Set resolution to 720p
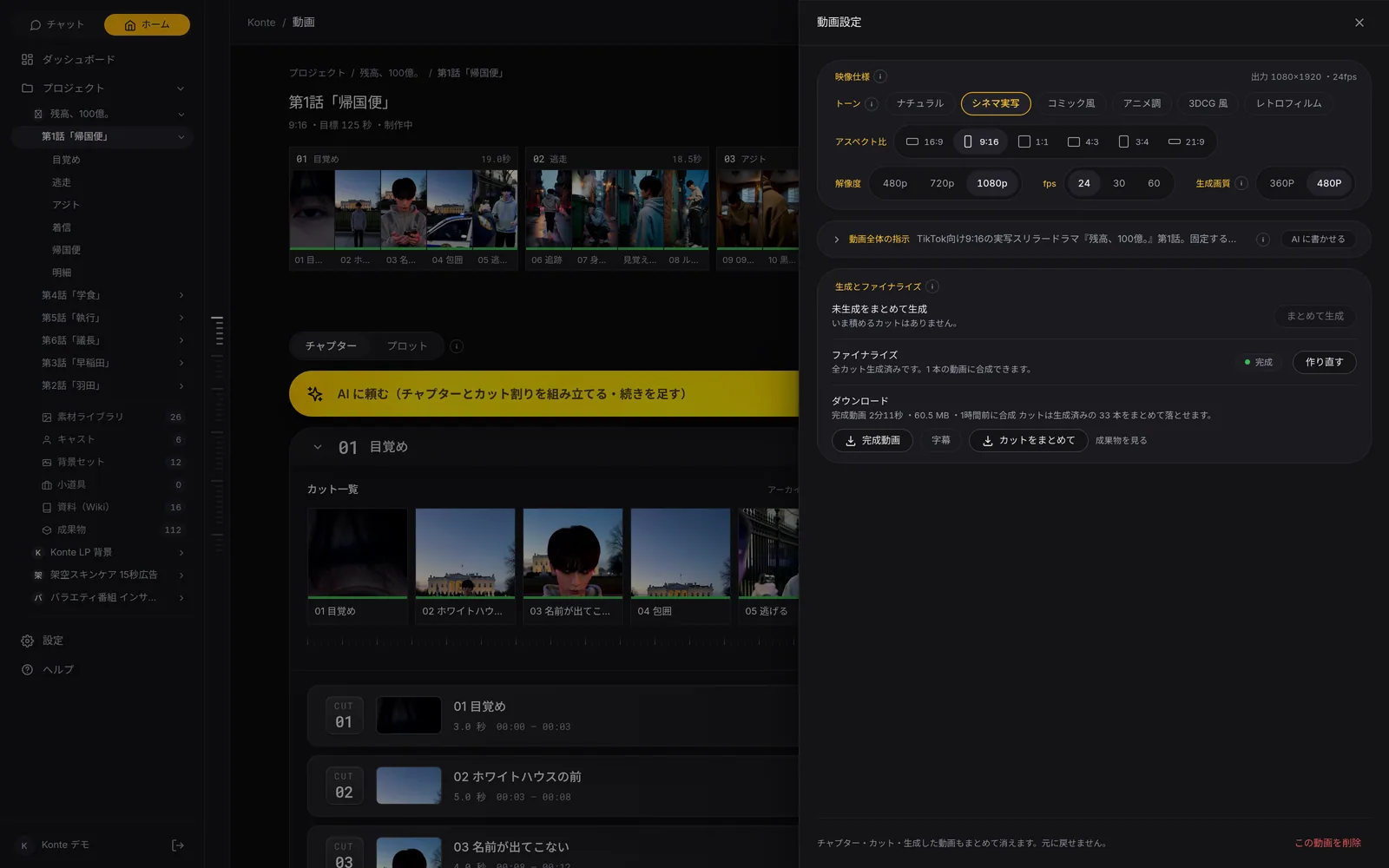This screenshot has height=868, width=1389. (x=942, y=183)
